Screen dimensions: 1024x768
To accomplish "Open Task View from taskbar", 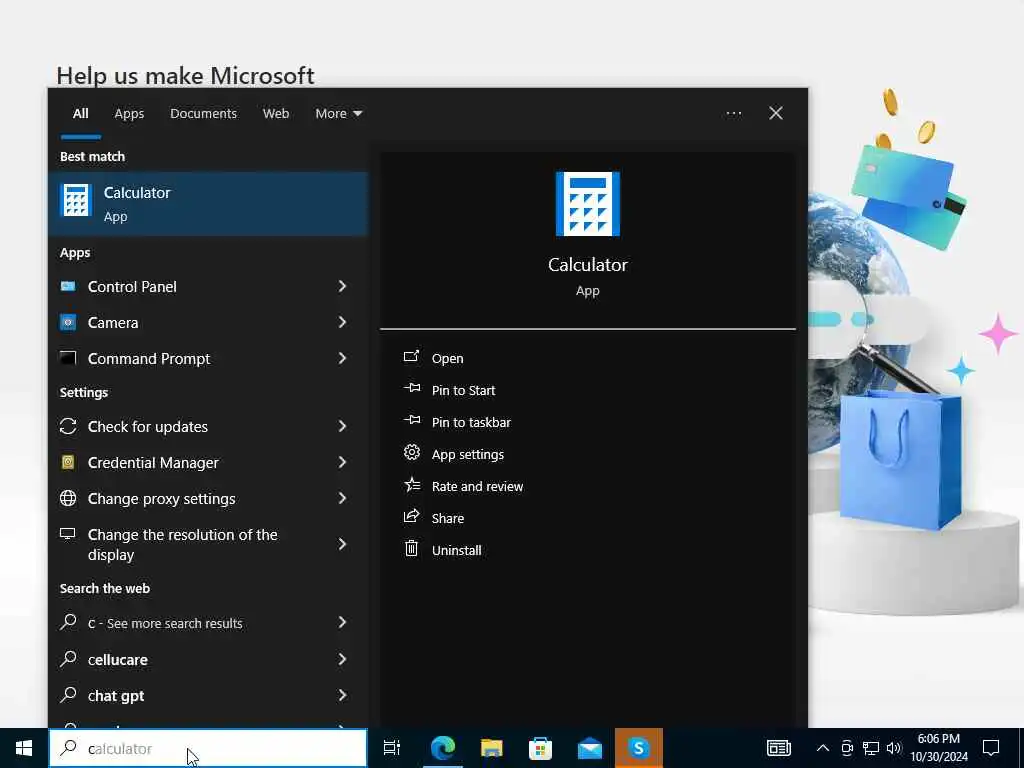I will coord(391,748).
